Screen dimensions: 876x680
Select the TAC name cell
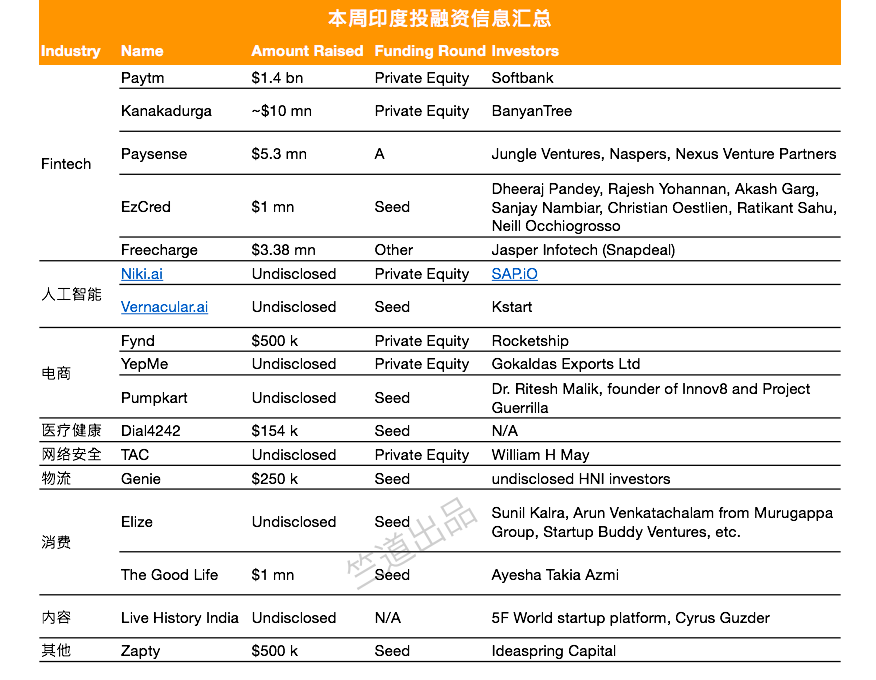pos(135,455)
